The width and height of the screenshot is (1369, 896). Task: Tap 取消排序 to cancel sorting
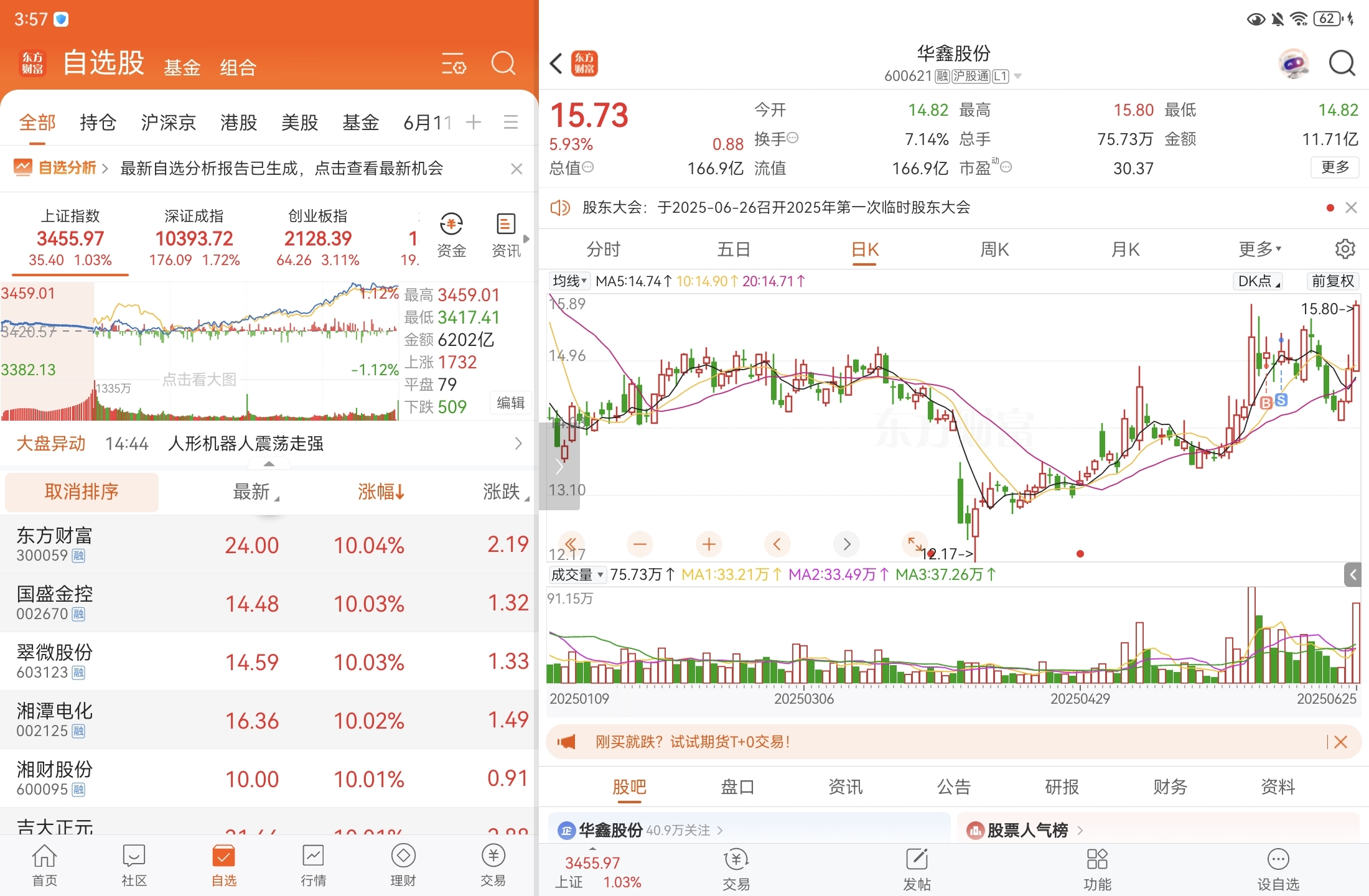click(x=82, y=492)
